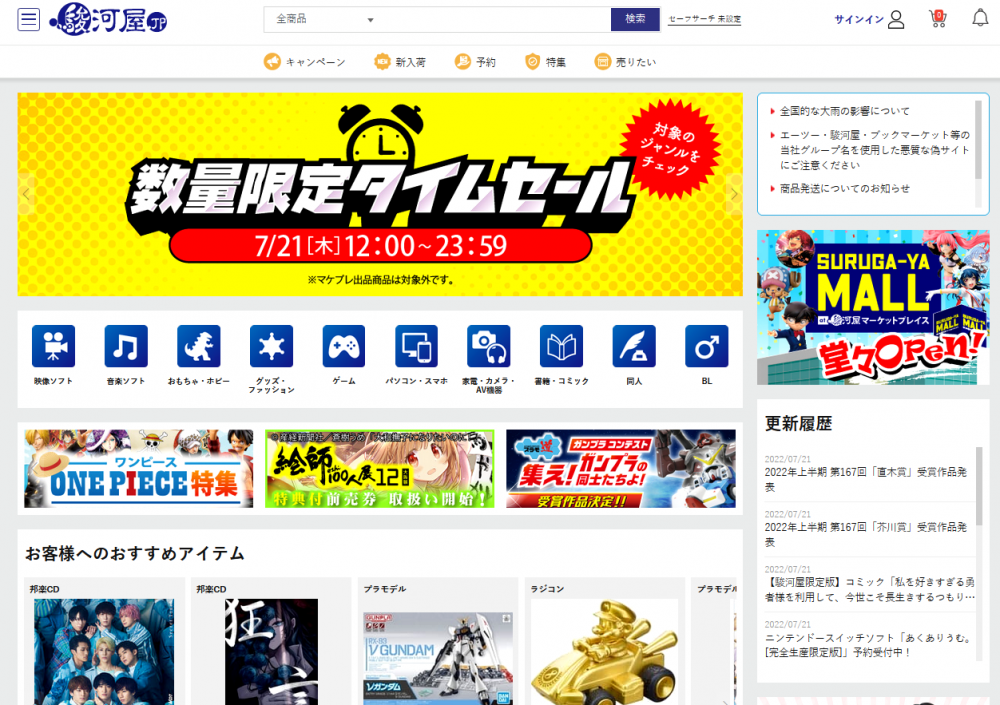Open the ONE PIECE 特集 banner

[138, 468]
